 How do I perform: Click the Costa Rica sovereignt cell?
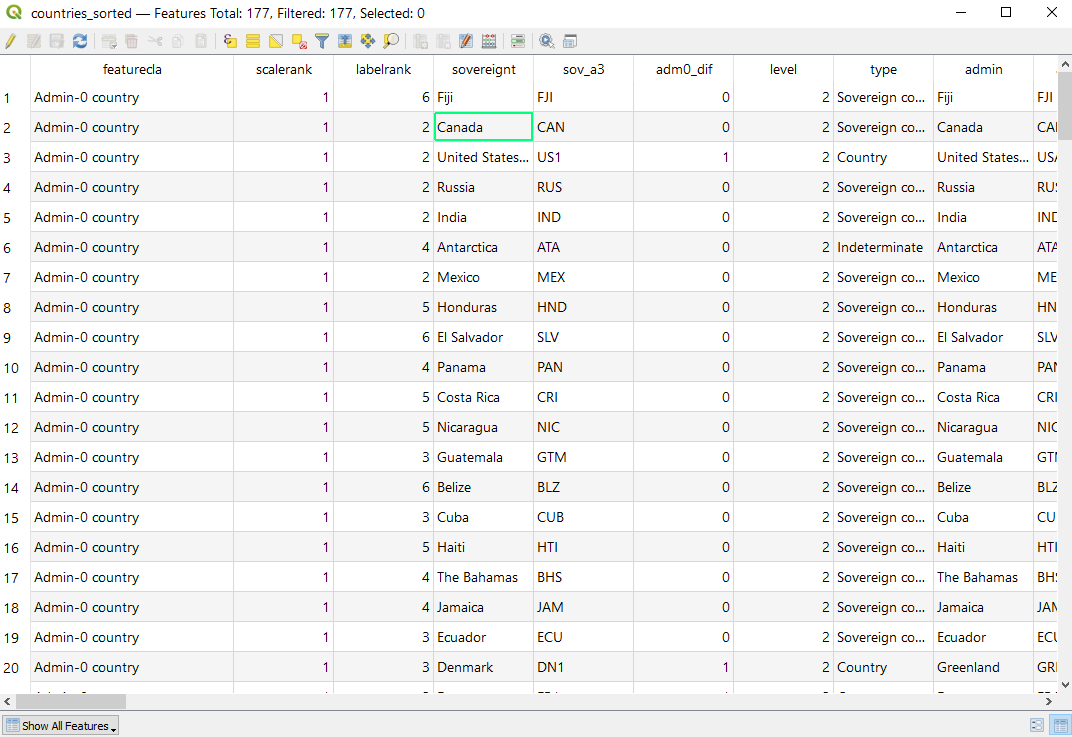tap(483, 397)
